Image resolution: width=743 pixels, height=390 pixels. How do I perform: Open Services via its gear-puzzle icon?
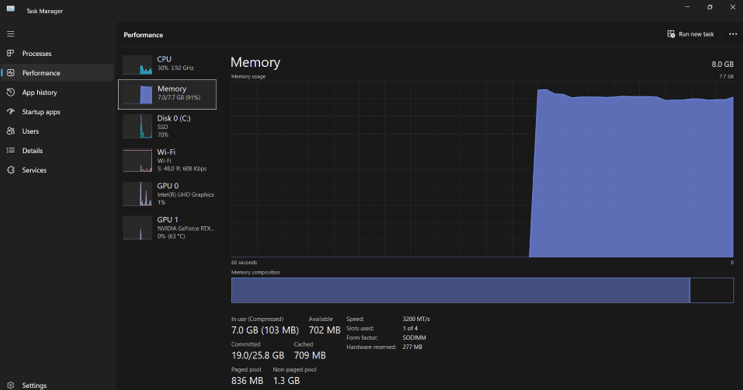pyautogui.click(x=10, y=170)
